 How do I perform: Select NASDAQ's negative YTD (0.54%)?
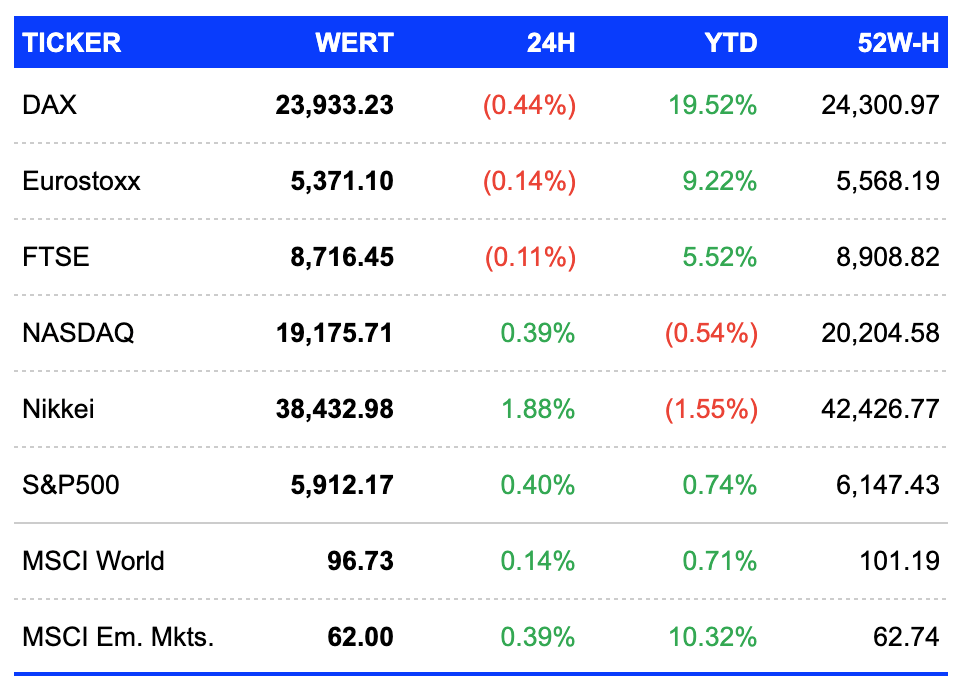click(x=711, y=333)
